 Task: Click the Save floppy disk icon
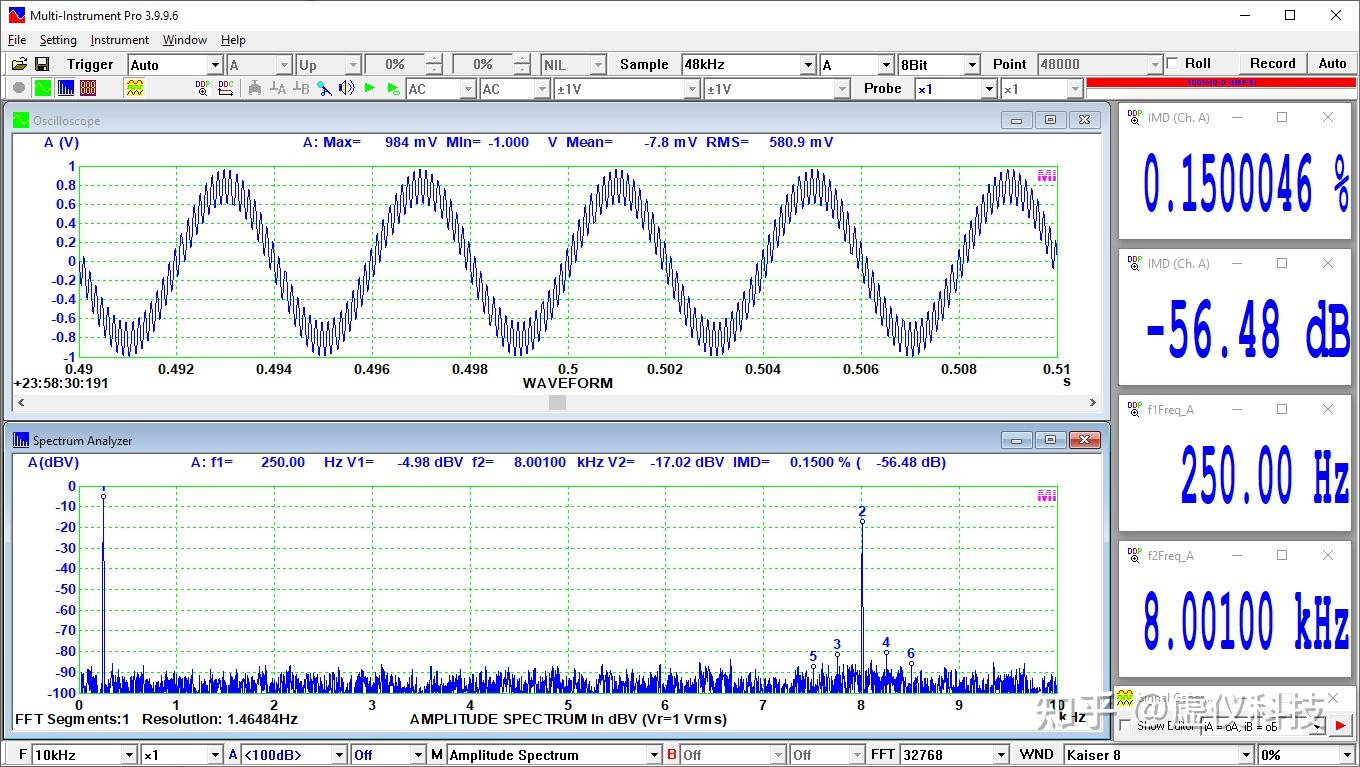pos(42,64)
